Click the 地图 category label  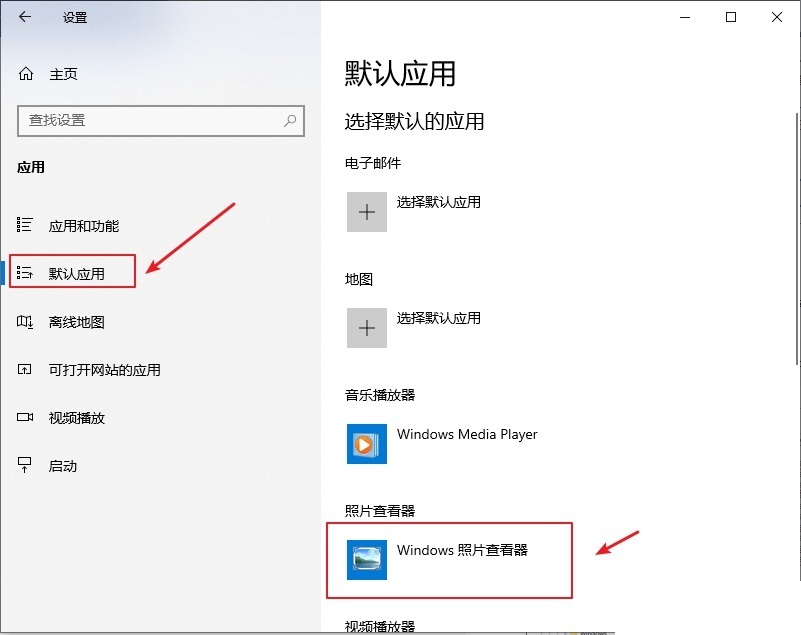(359, 279)
